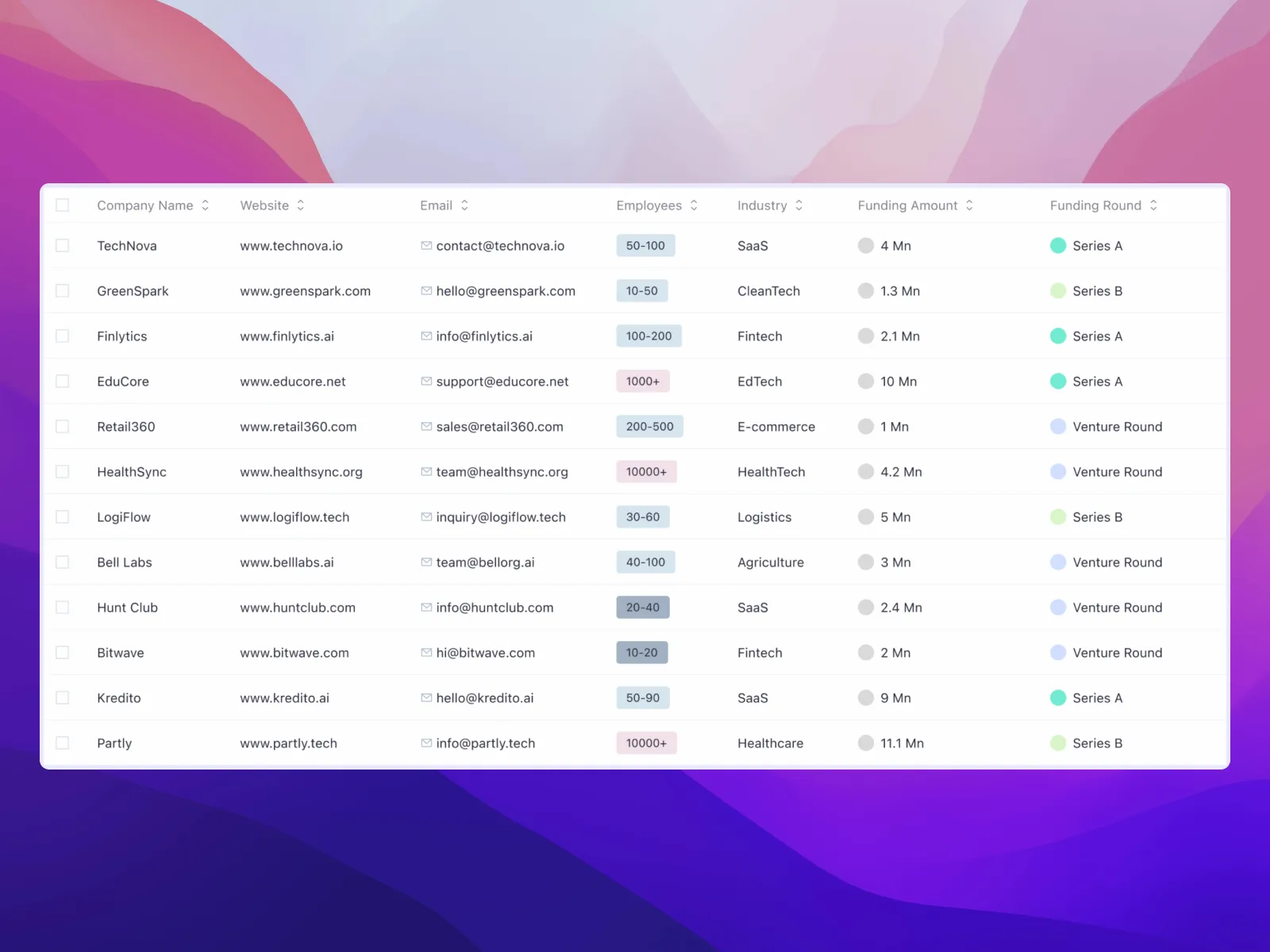This screenshot has width=1270, height=952.
Task: Click the green Series A dot for Kredito
Action: (1058, 698)
